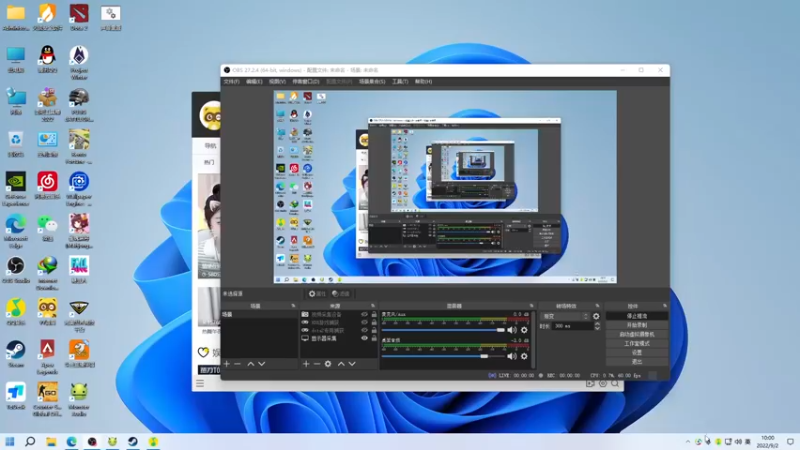
Task: Open OBS 设置 settings button
Action: click(x=637, y=353)
